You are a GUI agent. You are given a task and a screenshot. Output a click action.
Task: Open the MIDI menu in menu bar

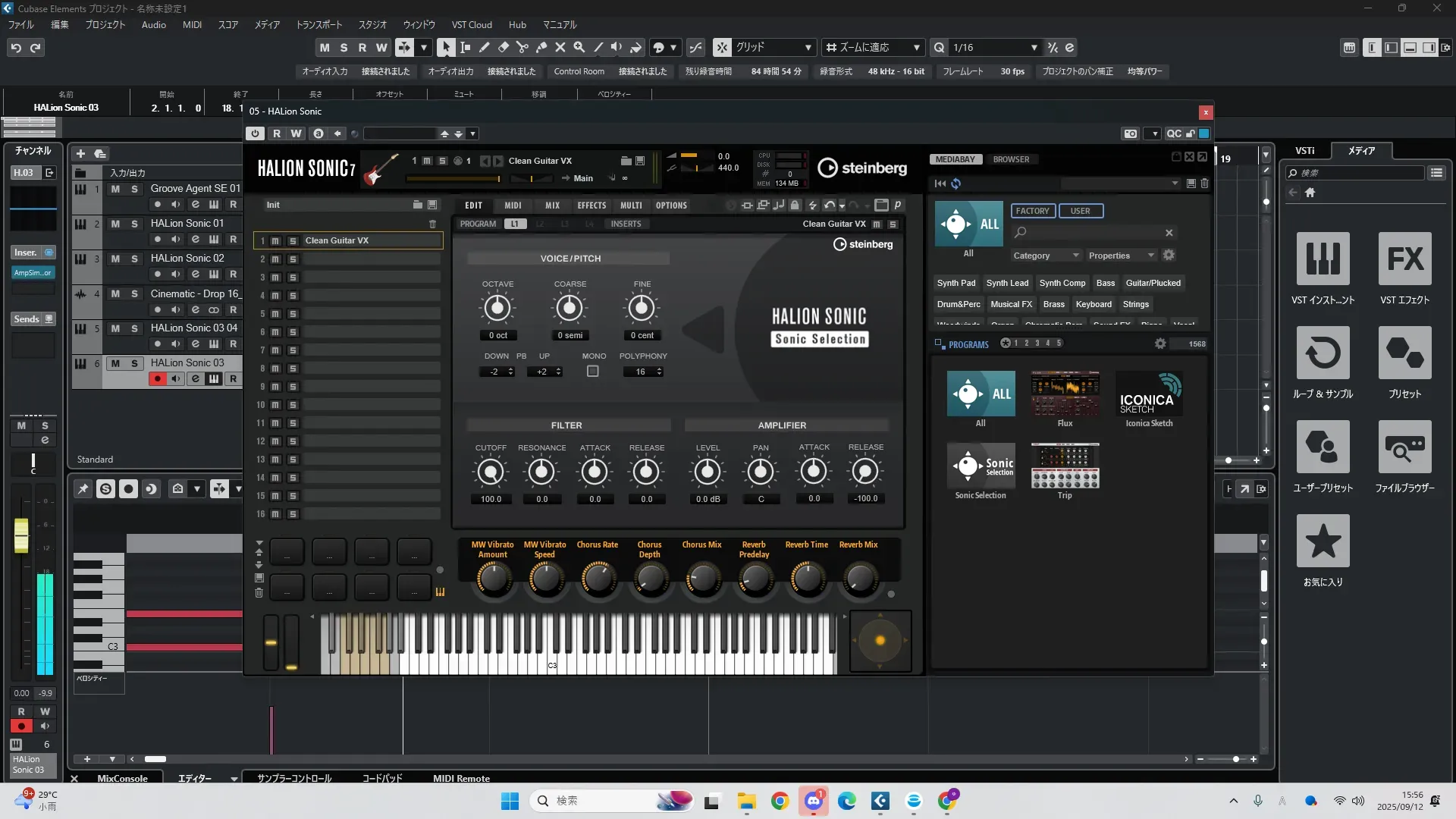point(192,25)
